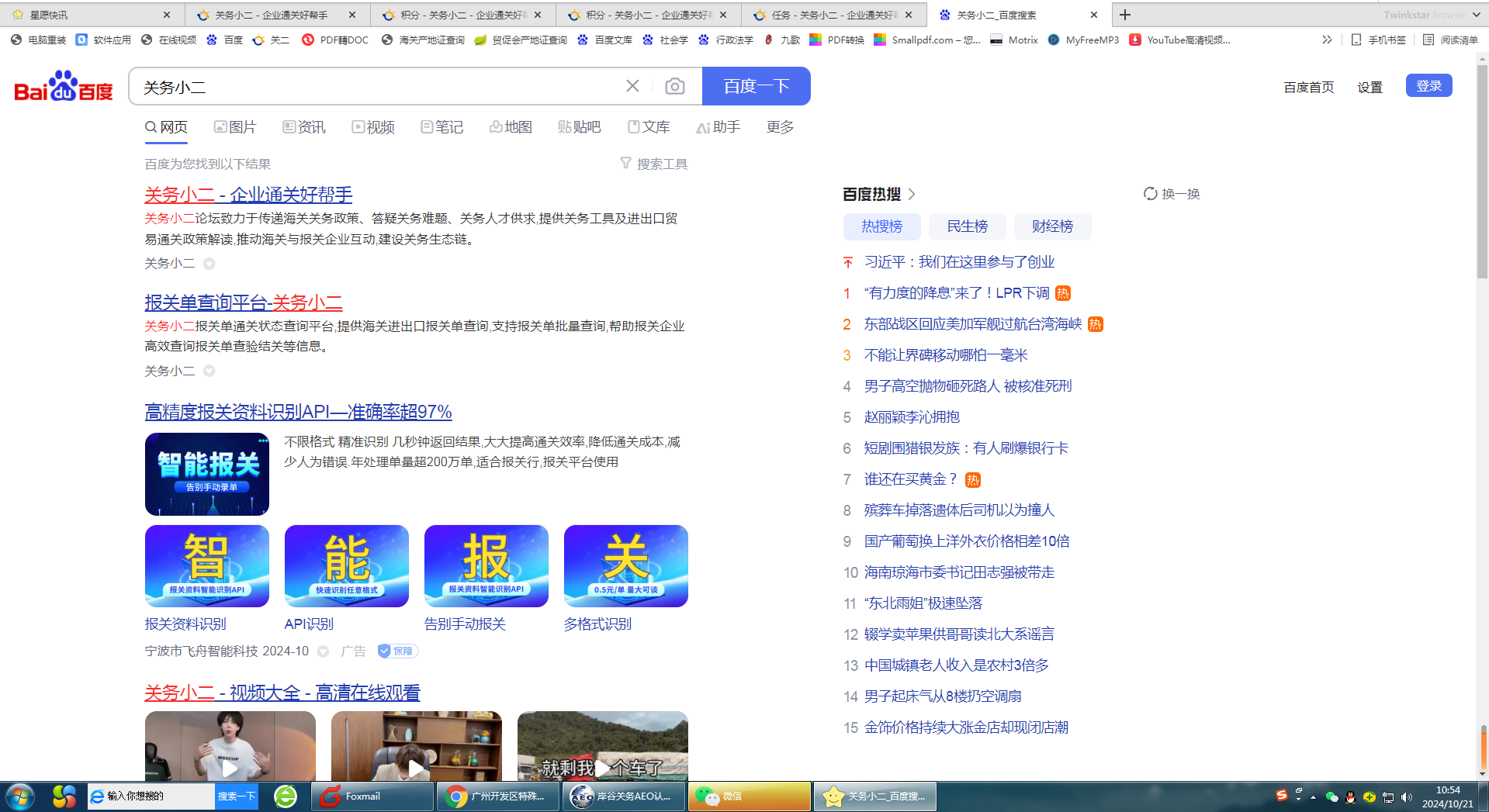Viewport: 1489px width, 812px height.
Task: Open the 关务小二 - 视频大全 result
Action: [282, 693]
